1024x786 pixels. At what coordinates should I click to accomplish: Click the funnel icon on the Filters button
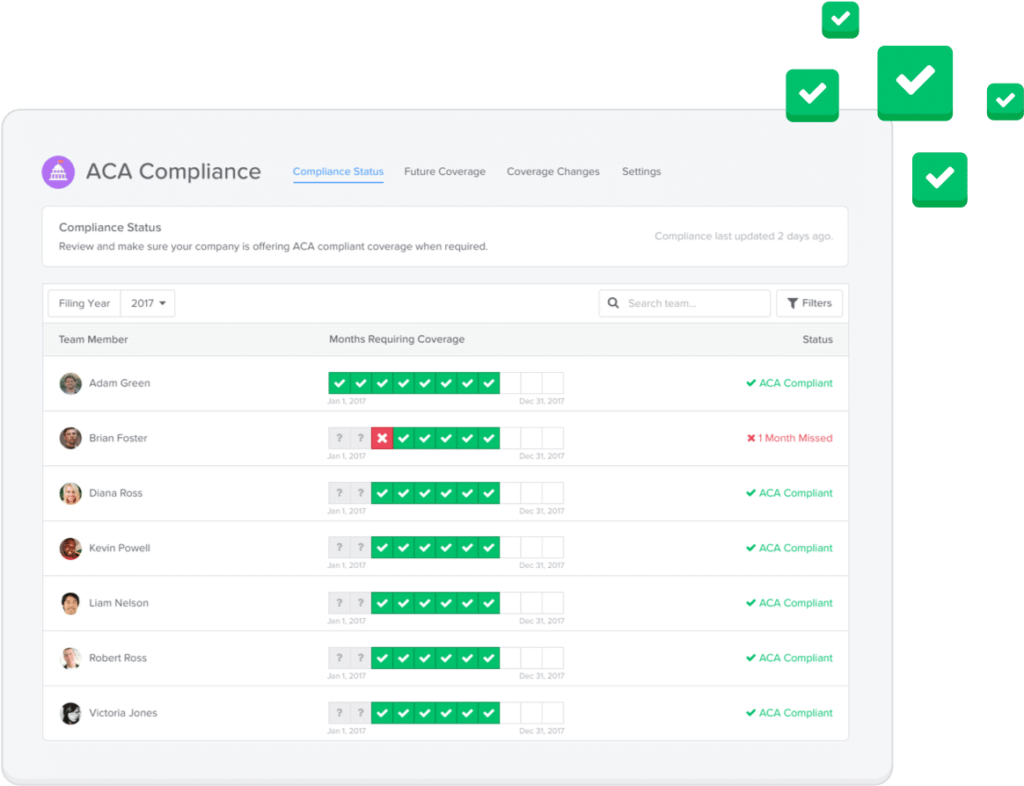793,303
